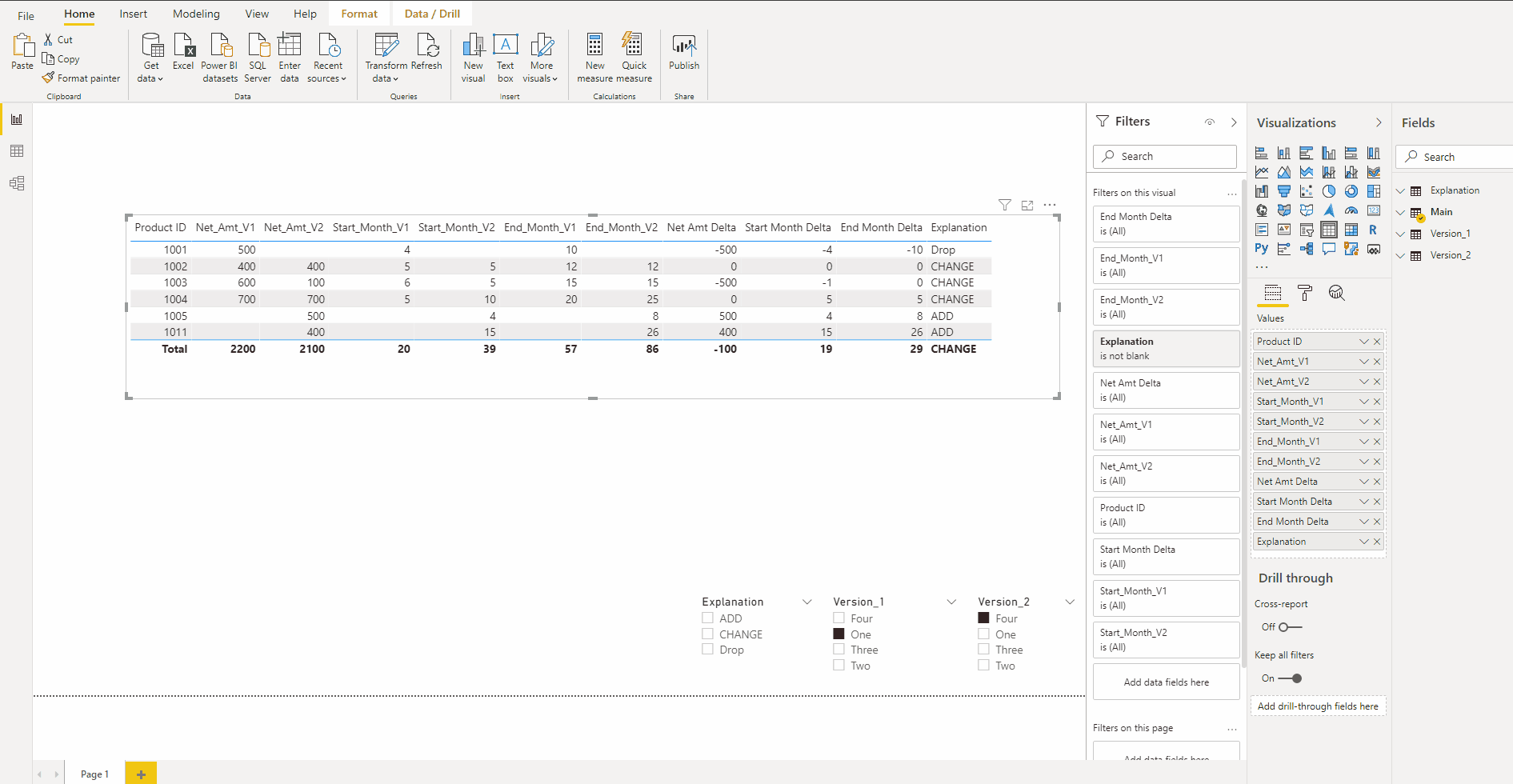Remove Explanation field from Values

(x=1377, y=542)
